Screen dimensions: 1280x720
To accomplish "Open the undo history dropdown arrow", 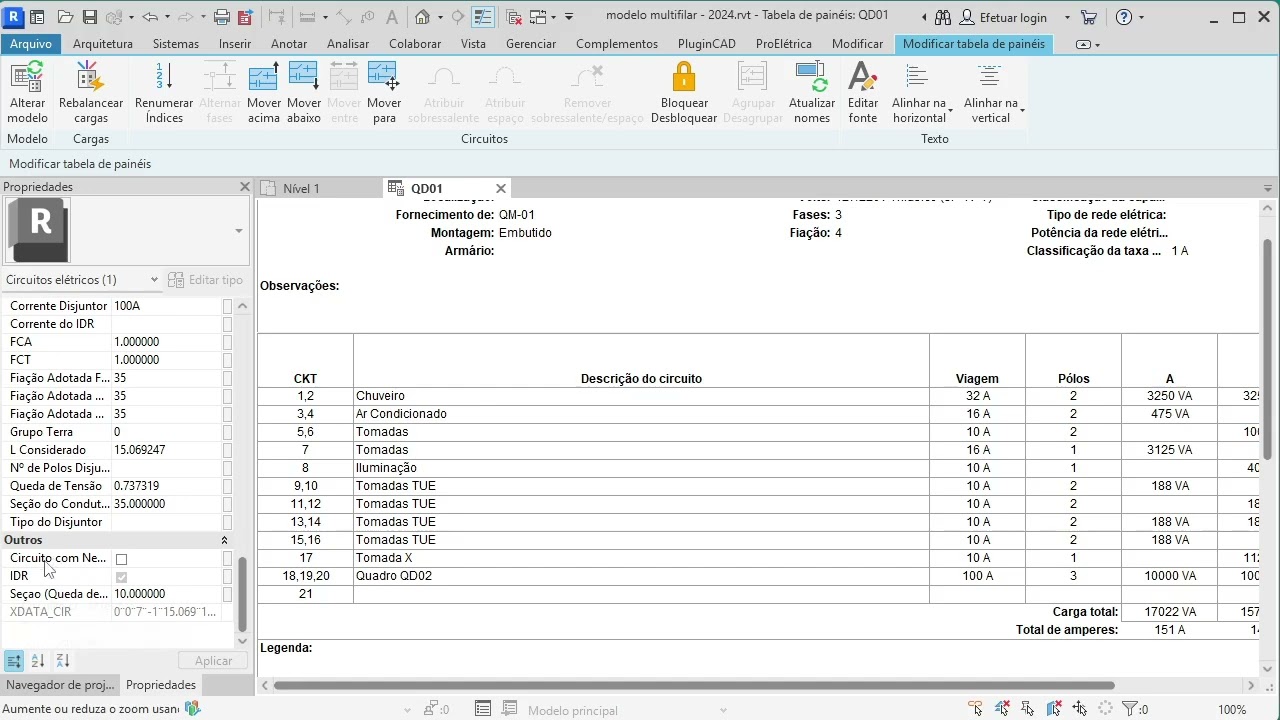I will pos(167,17).
